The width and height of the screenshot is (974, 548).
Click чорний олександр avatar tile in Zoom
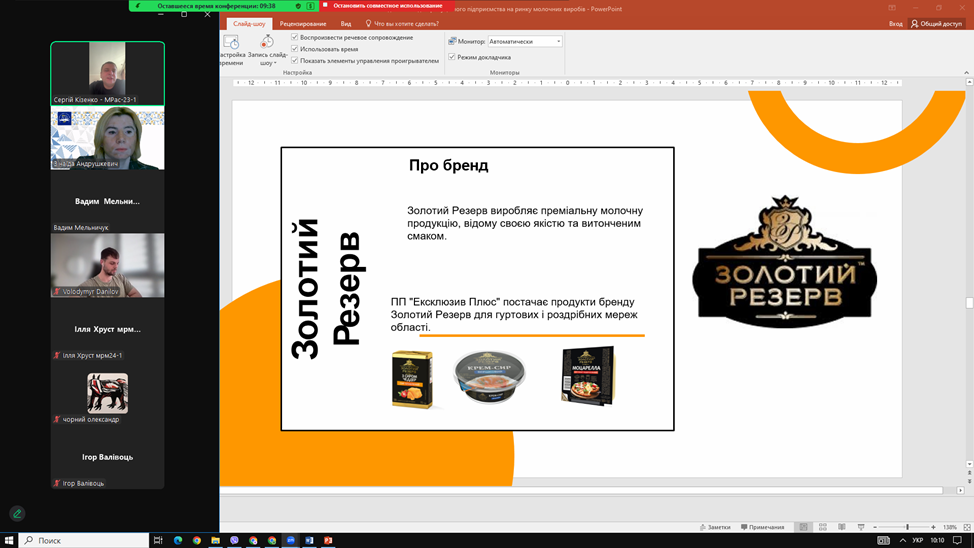coord(107,393)
